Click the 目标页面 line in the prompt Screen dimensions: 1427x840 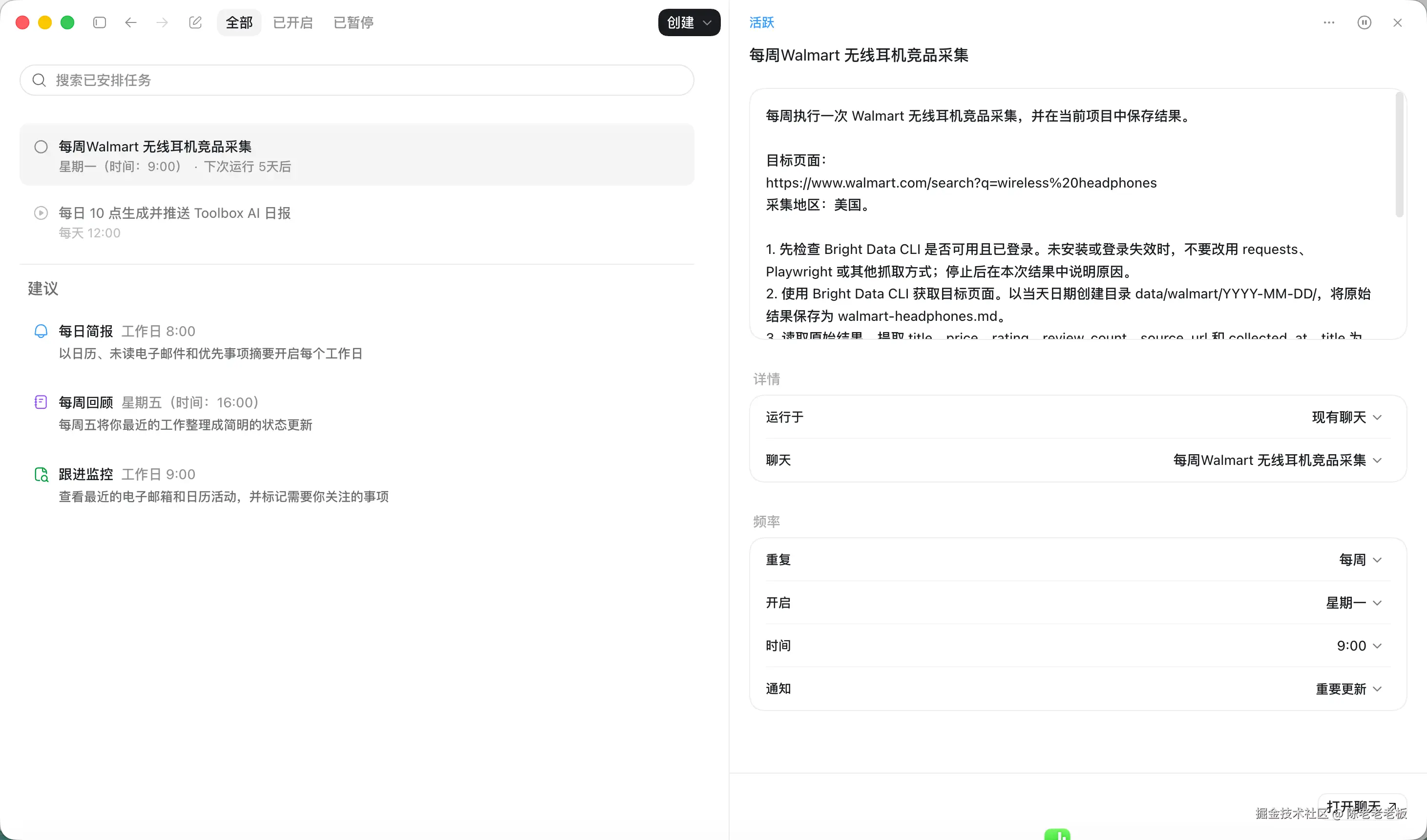pos(796,161)
